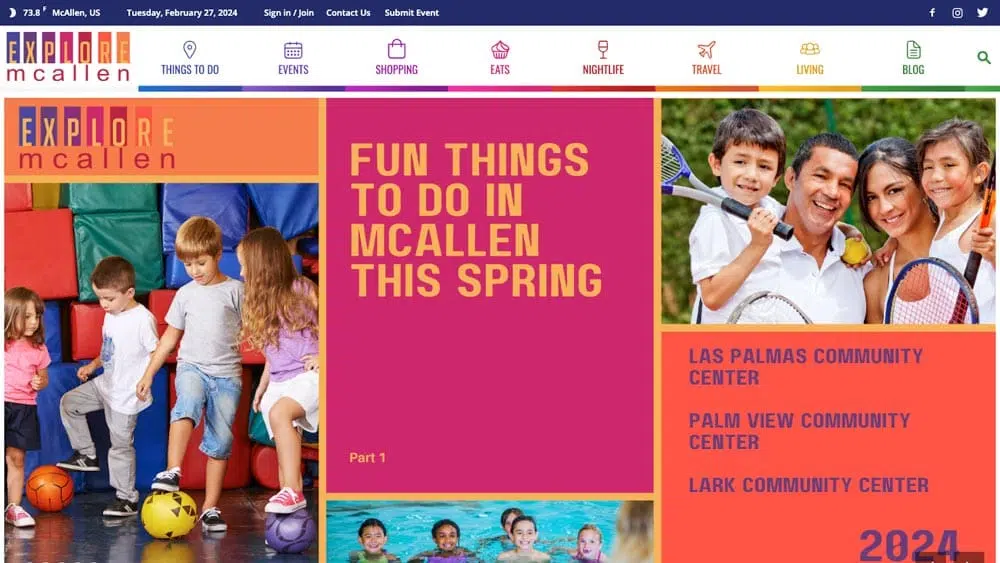Click the Shopping bag icon
The width and height of the screenshot is (1000, 563).
397,49
